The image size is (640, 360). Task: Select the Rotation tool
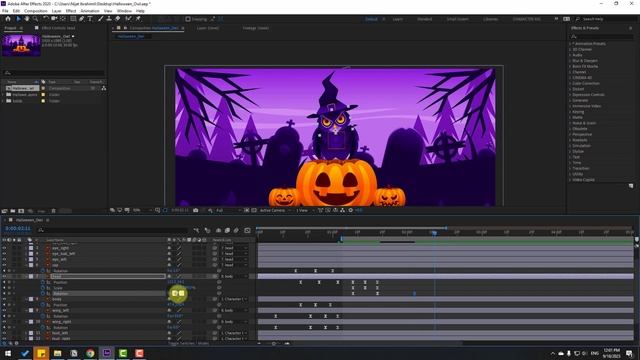coord(46,19)
